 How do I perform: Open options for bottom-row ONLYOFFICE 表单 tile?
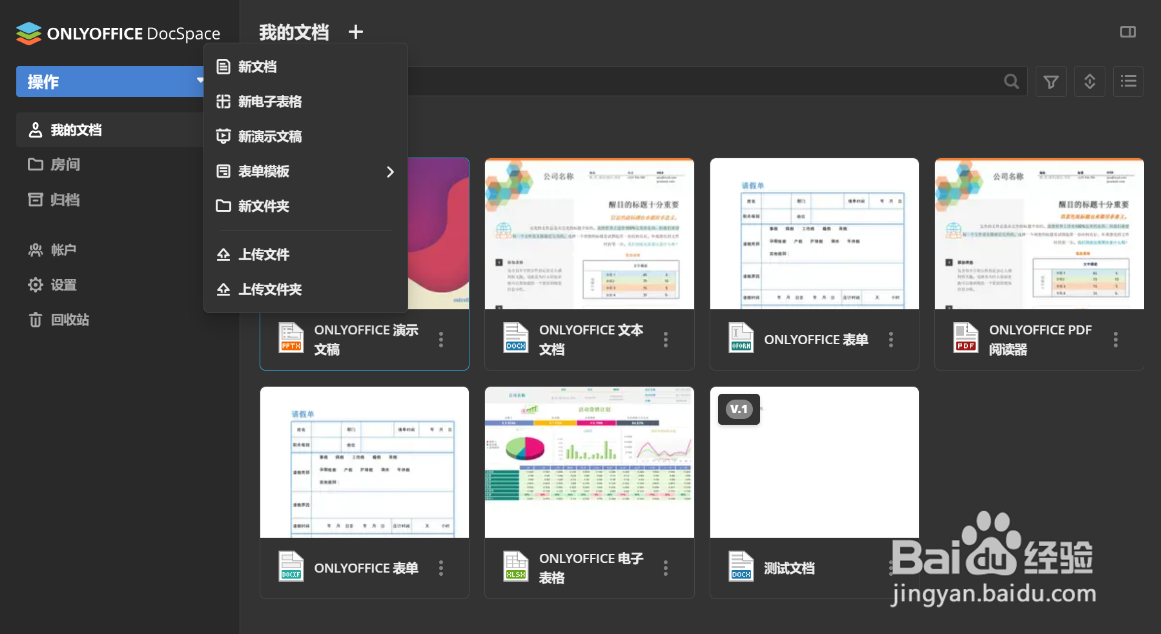click(x=441, y=568)
